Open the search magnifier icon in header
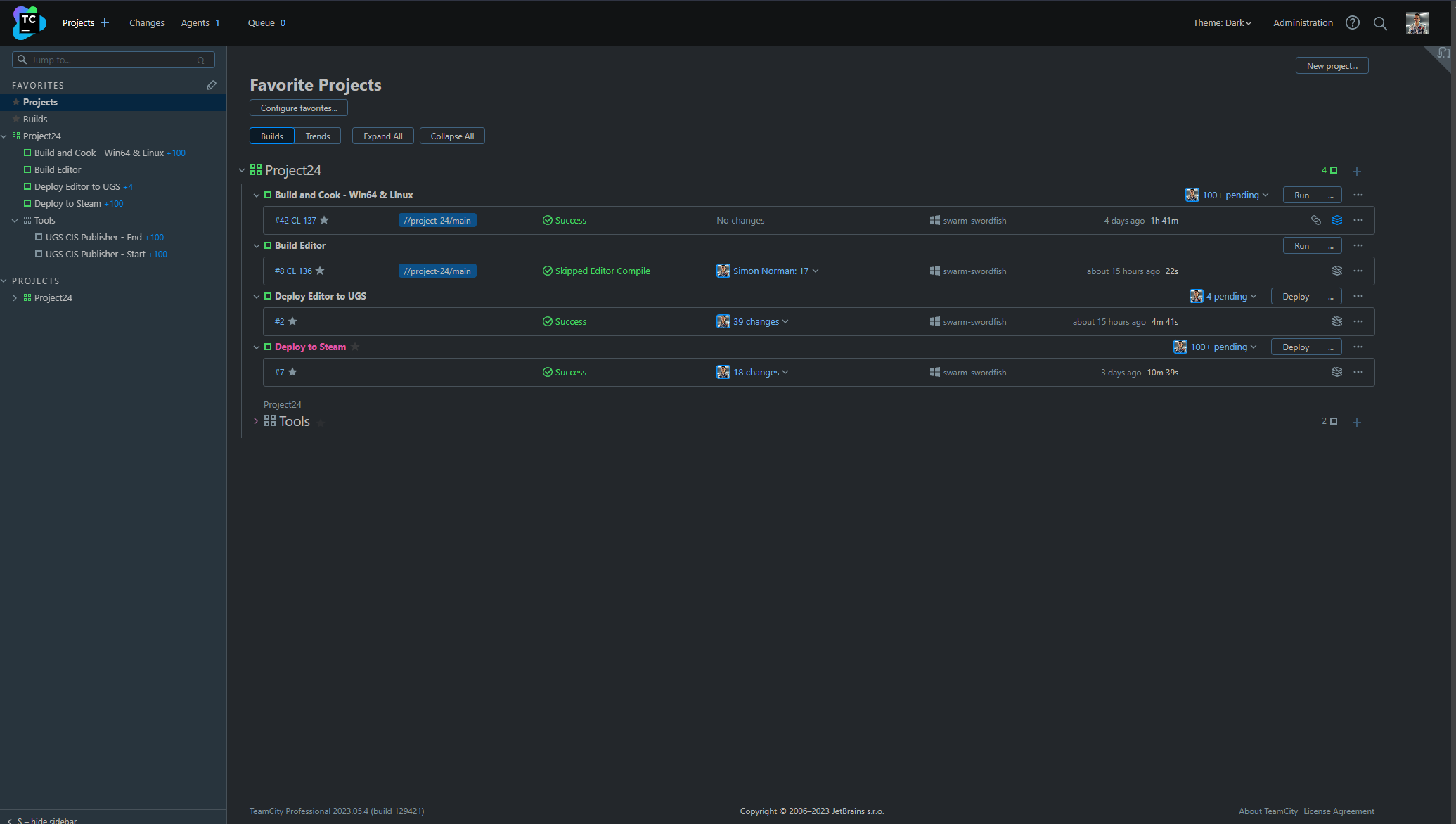 pos(1380,23)
